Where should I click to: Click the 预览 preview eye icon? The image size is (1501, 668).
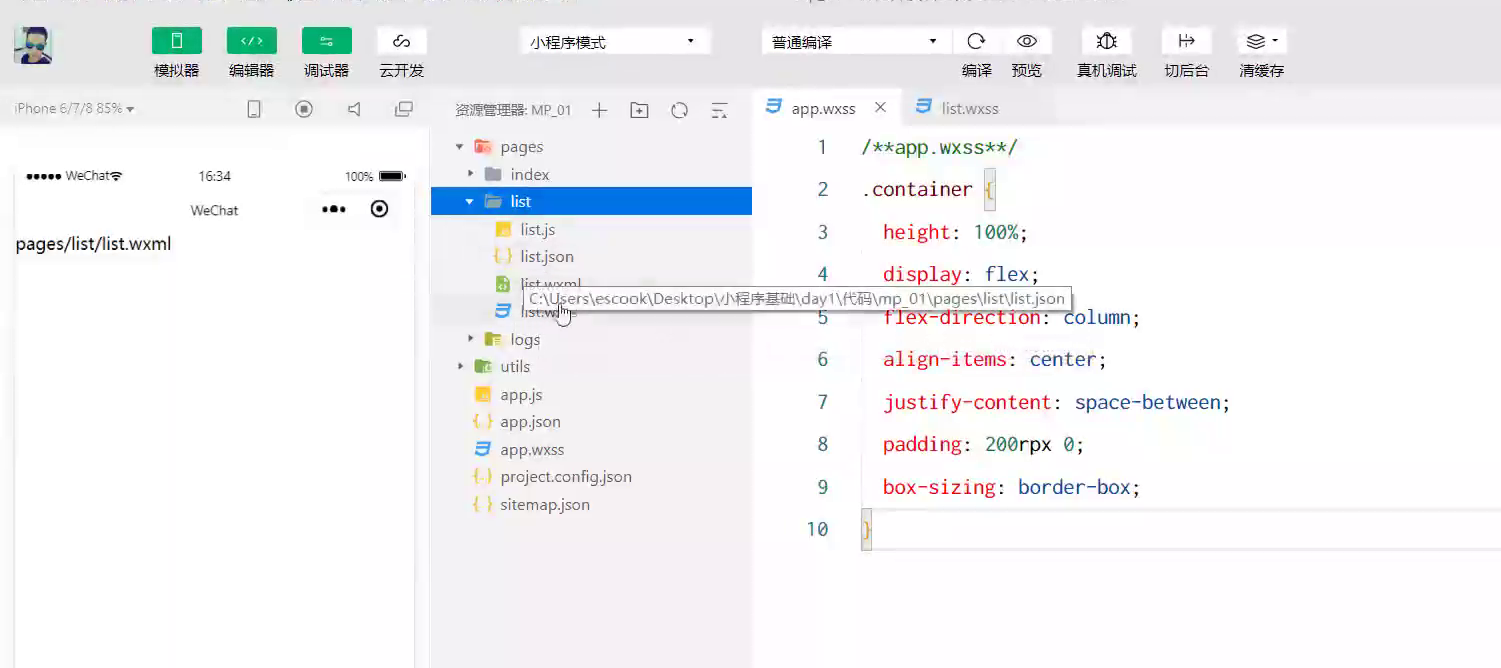click(1026, 41)
